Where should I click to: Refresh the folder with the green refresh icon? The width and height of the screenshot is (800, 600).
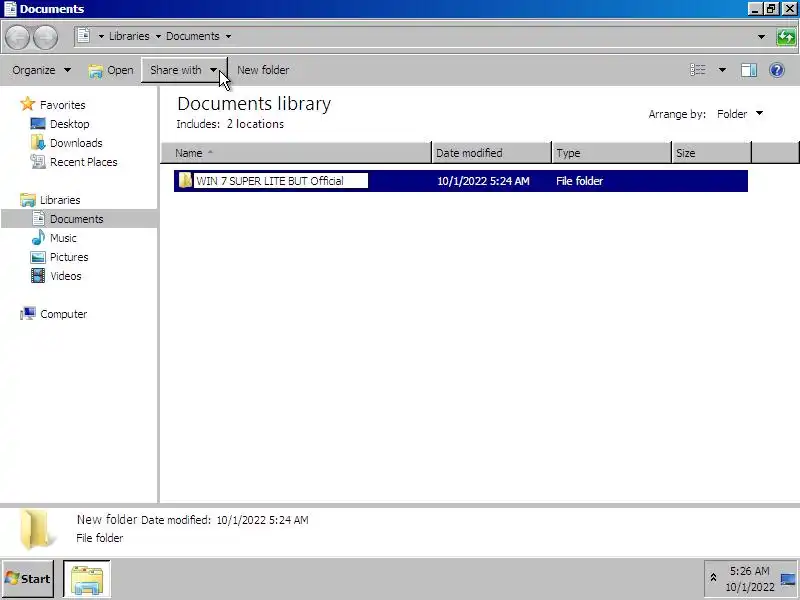coord(786,37)
